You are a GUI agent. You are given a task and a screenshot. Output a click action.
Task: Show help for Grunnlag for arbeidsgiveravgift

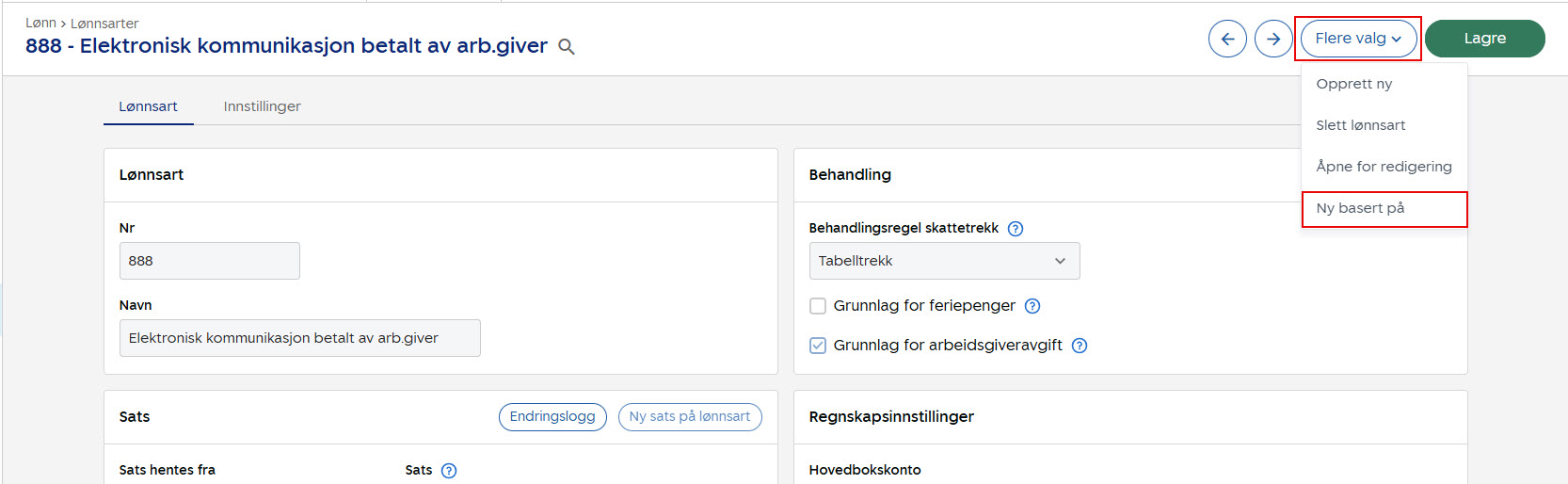coord(1080,346)
